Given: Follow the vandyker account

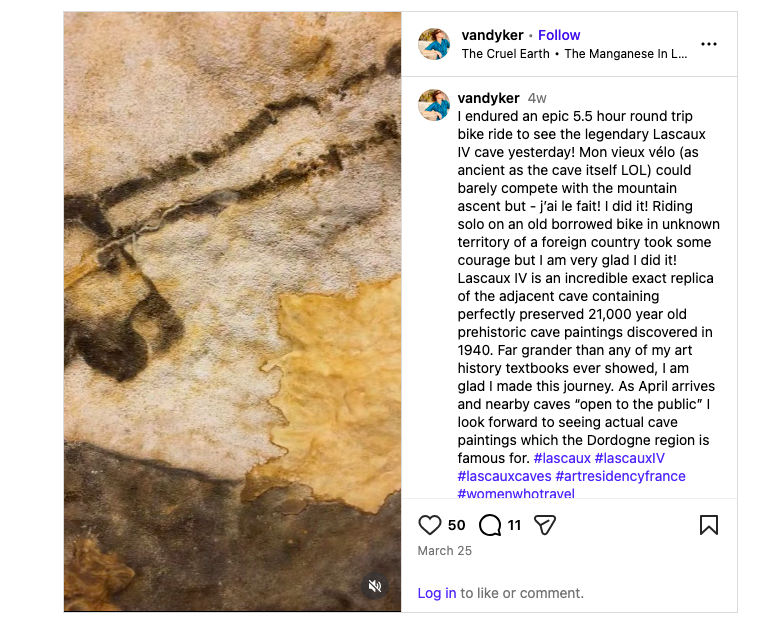Looking at the screenshot, I should pyautogui.click(x=559, y=35).
